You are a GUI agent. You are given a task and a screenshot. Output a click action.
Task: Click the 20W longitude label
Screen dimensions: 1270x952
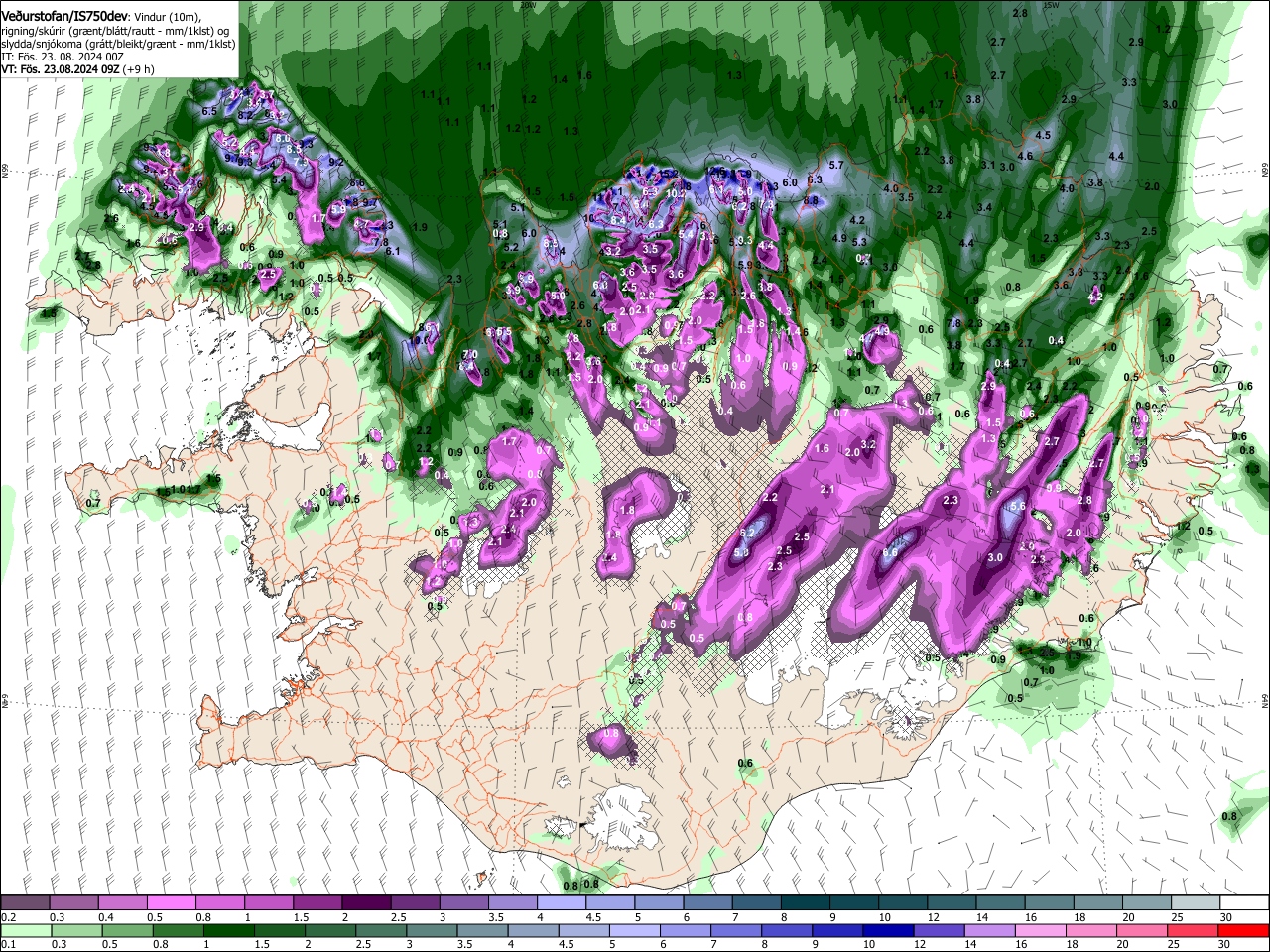[527, 5]
